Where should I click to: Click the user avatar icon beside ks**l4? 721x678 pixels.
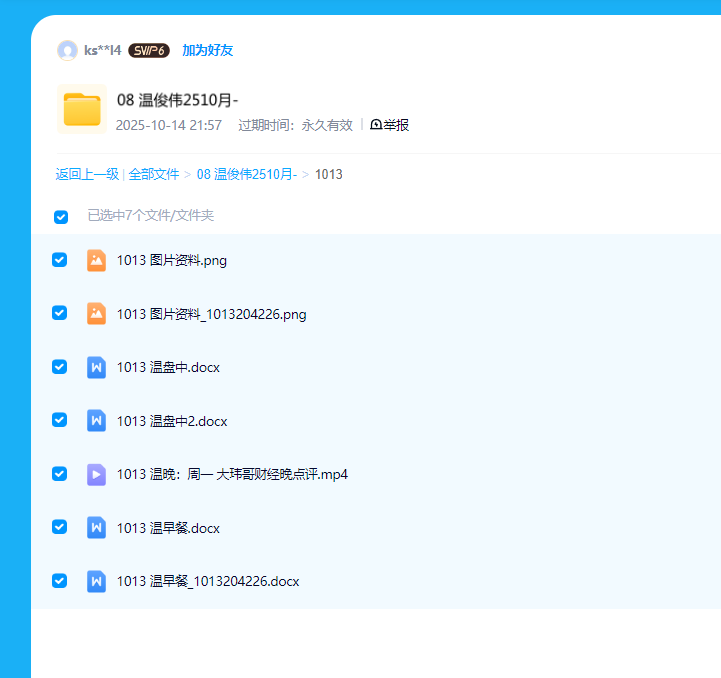pos(67,50)
